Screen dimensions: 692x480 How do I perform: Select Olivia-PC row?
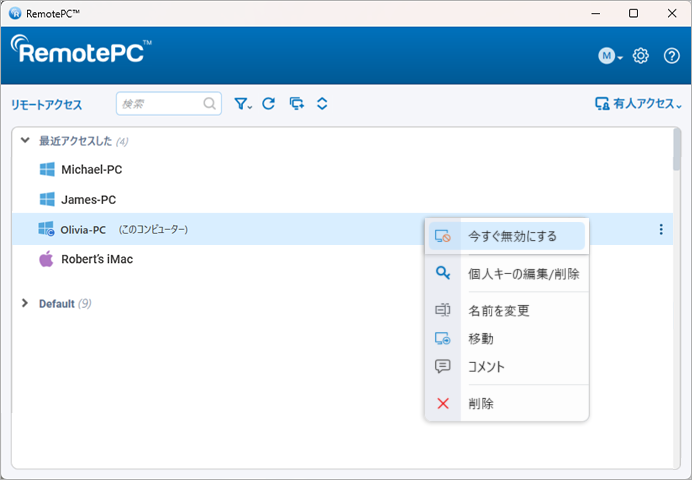coord(342,229)
